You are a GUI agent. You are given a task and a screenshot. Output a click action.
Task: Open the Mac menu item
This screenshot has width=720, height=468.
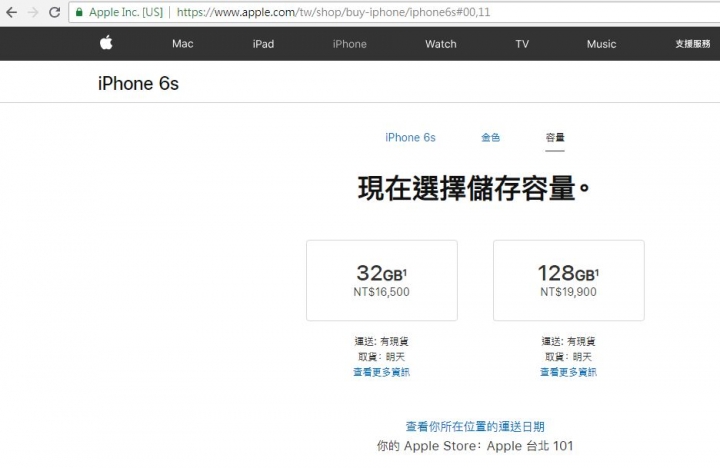click(182, 44)
